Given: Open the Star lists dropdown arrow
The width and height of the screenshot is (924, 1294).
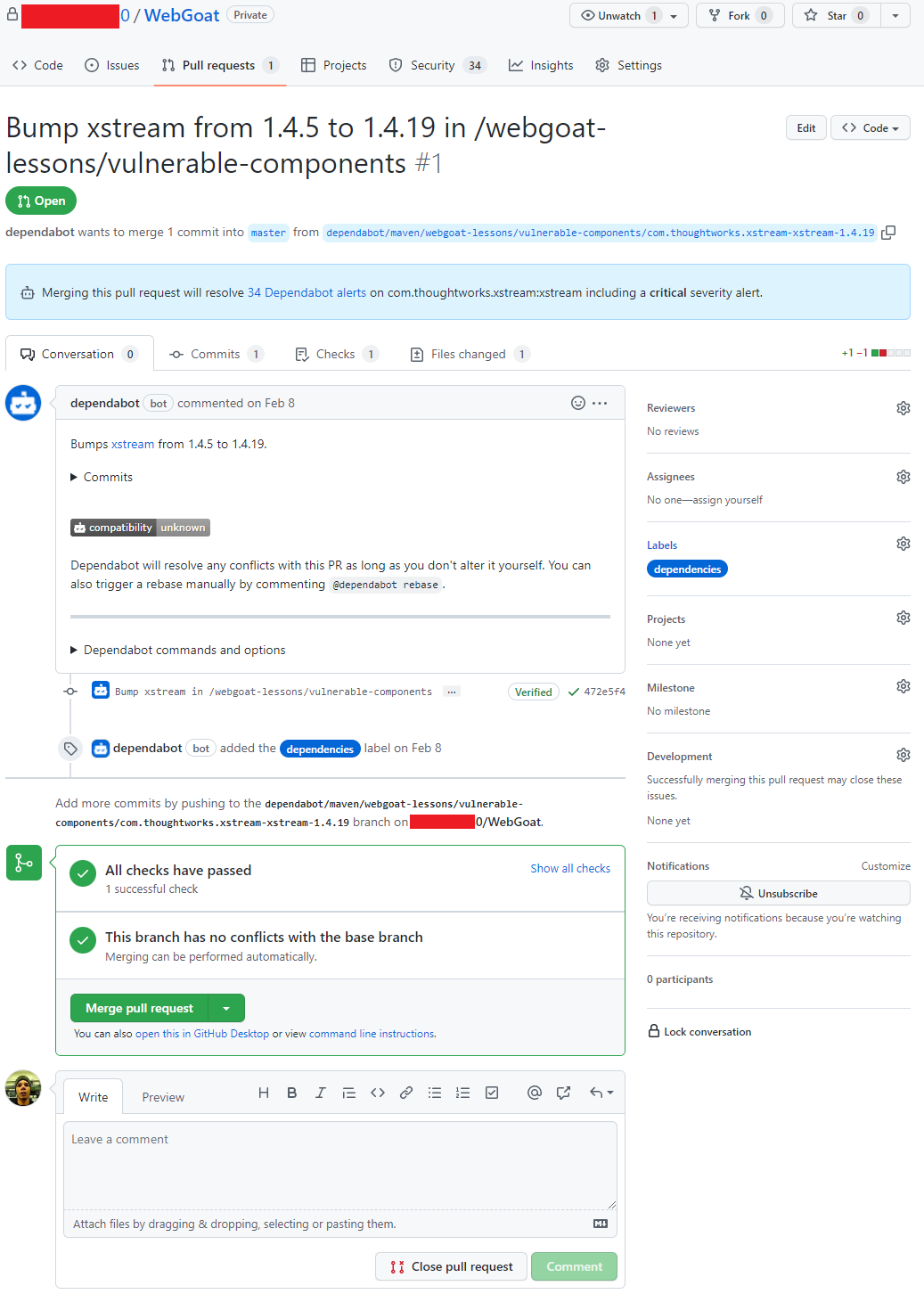Looking at the screenshot, I should point(895,15).
